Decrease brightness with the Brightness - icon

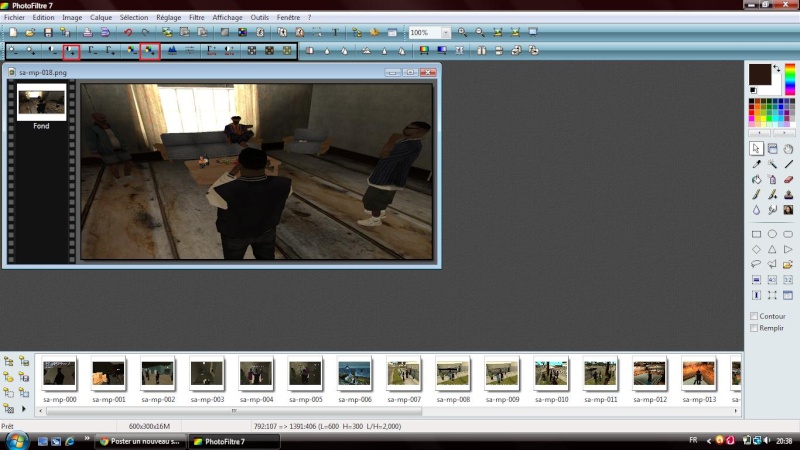tap(13, 51)
